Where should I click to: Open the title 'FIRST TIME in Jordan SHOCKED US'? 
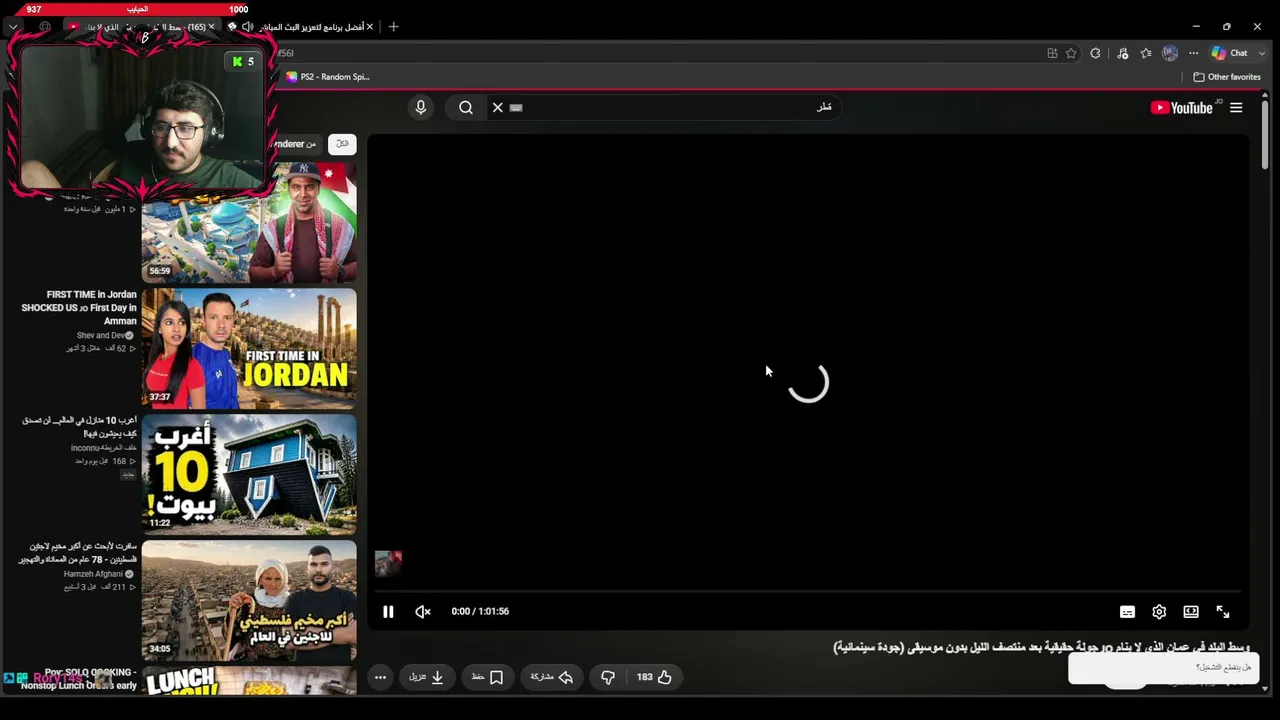click(79, 308)
